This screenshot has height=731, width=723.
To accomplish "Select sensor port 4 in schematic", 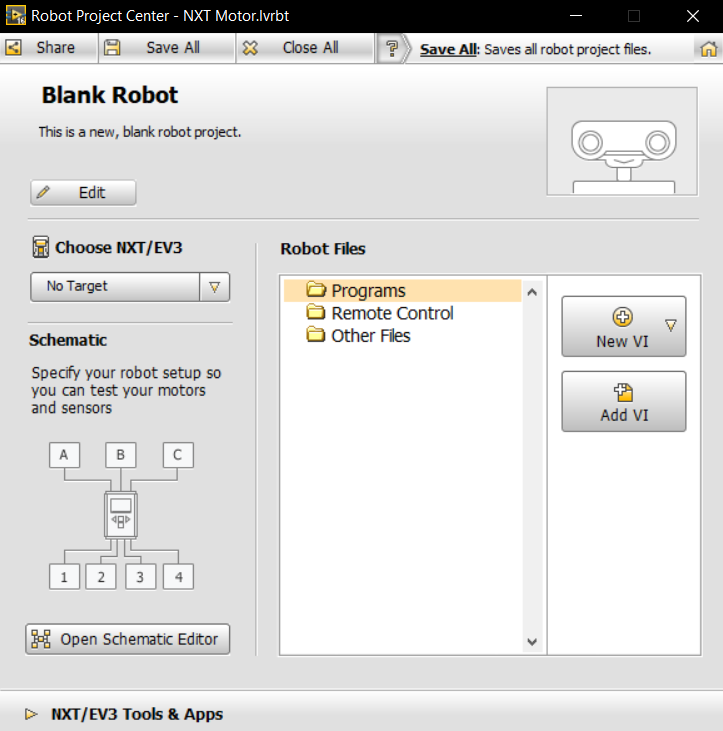I will point(178,577).
